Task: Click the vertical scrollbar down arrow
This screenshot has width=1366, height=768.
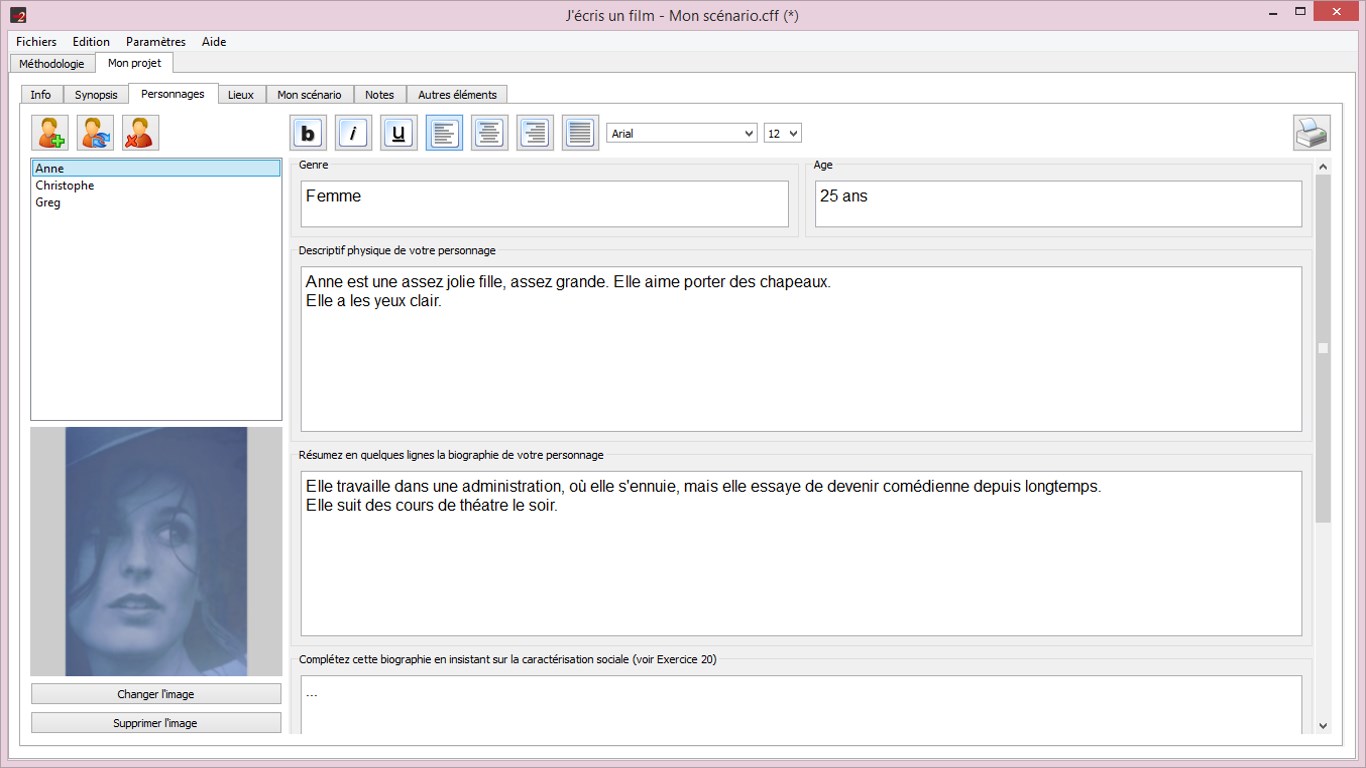Action: click(x=1323, y=726)
